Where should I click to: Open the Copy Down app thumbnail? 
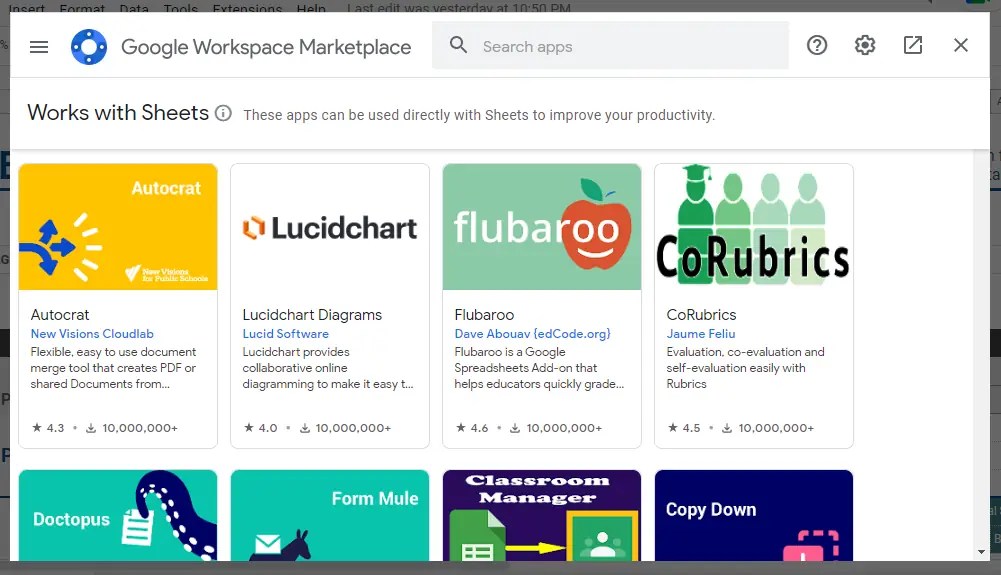pos(754,516)
